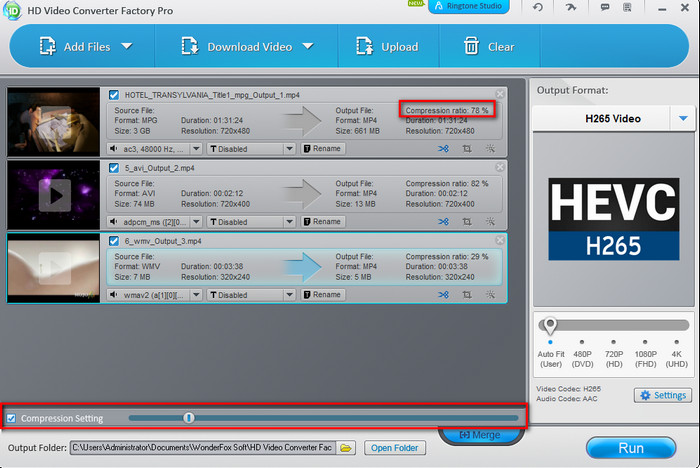The width and height of the screenshot is (700, 468).
Task: Expand the Download Video dropdown arrow
Action: (x=308, y=46)
